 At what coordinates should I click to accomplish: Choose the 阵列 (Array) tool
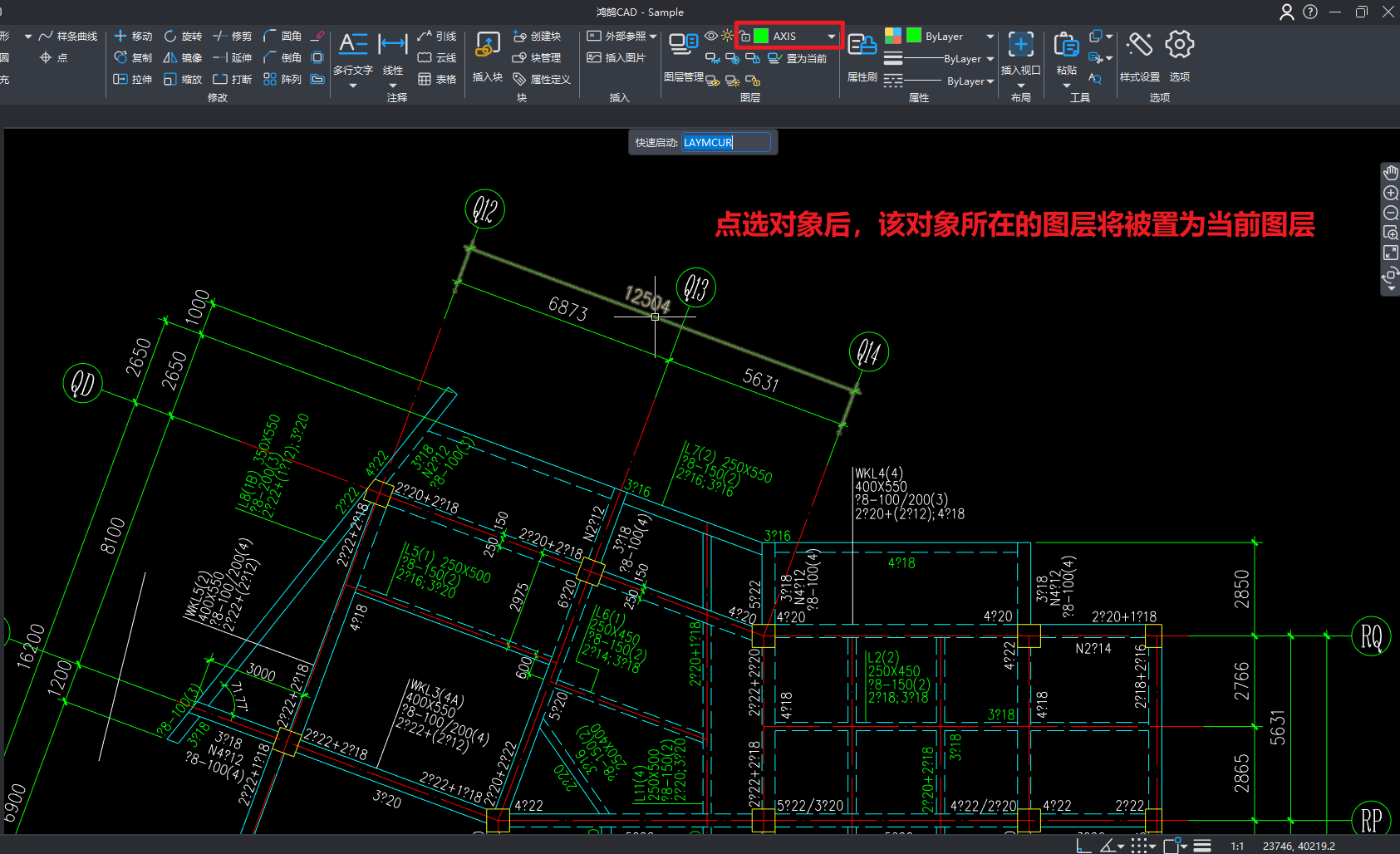pos(282,80)
